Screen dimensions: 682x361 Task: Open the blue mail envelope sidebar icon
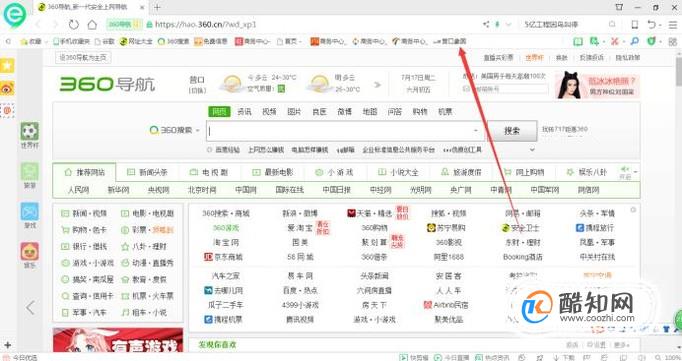[x=30, y=212]
